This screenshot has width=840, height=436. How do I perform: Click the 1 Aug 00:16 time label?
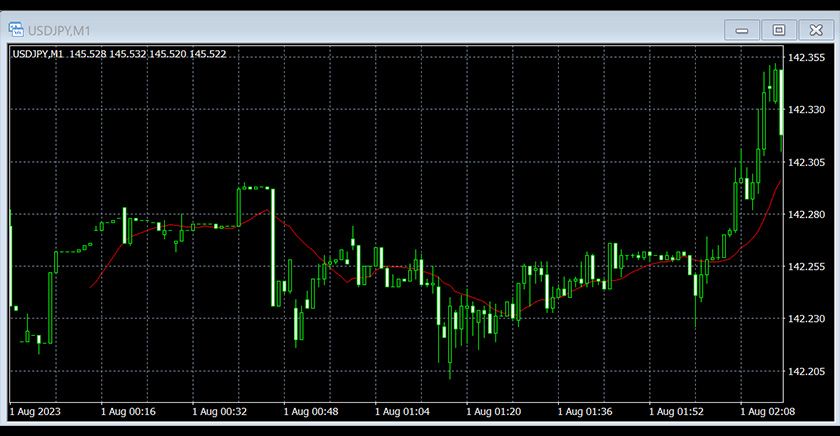click(129, 411)
